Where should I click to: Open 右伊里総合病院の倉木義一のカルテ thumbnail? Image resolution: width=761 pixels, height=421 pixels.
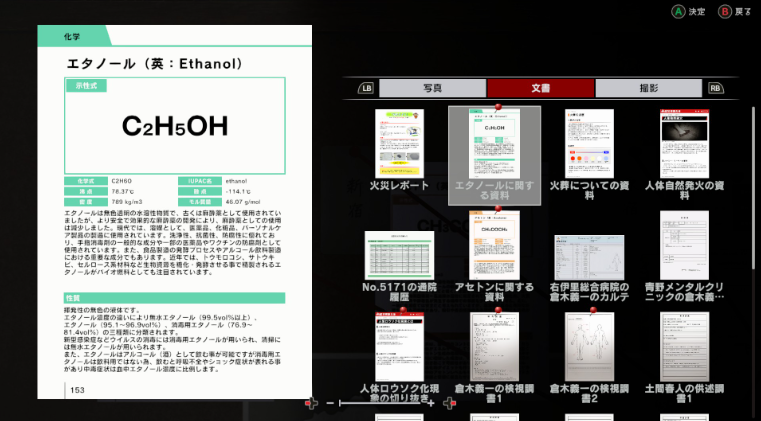tap(589, 257)
